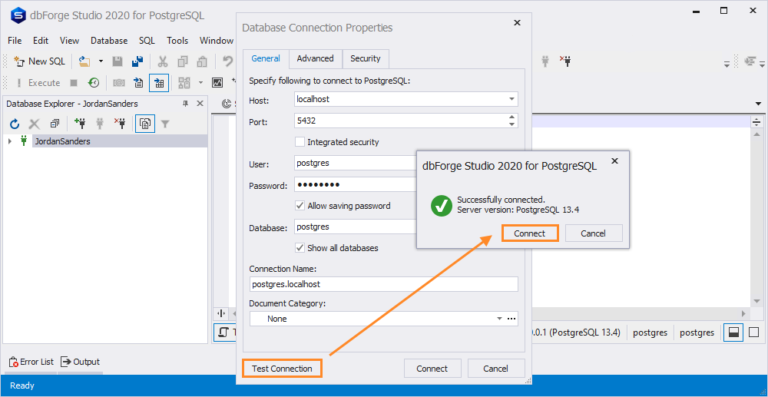This screenshot has height=397, width=768.
Task: Toggle the highlighted documents icon in Database Explorer
Action: pos(145,124)
